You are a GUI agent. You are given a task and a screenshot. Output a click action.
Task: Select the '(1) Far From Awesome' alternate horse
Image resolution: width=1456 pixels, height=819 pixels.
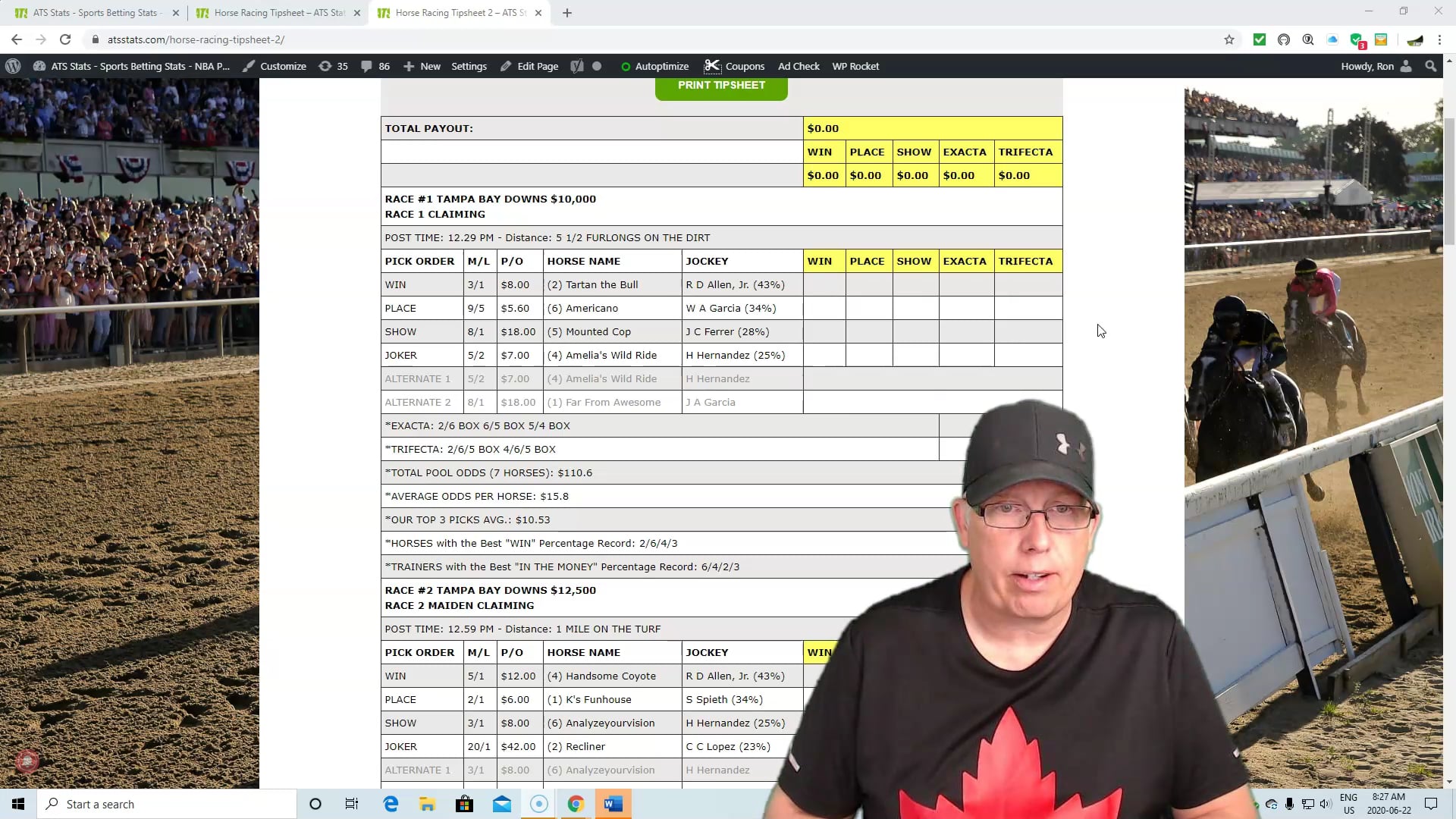(x=604, y=403)
